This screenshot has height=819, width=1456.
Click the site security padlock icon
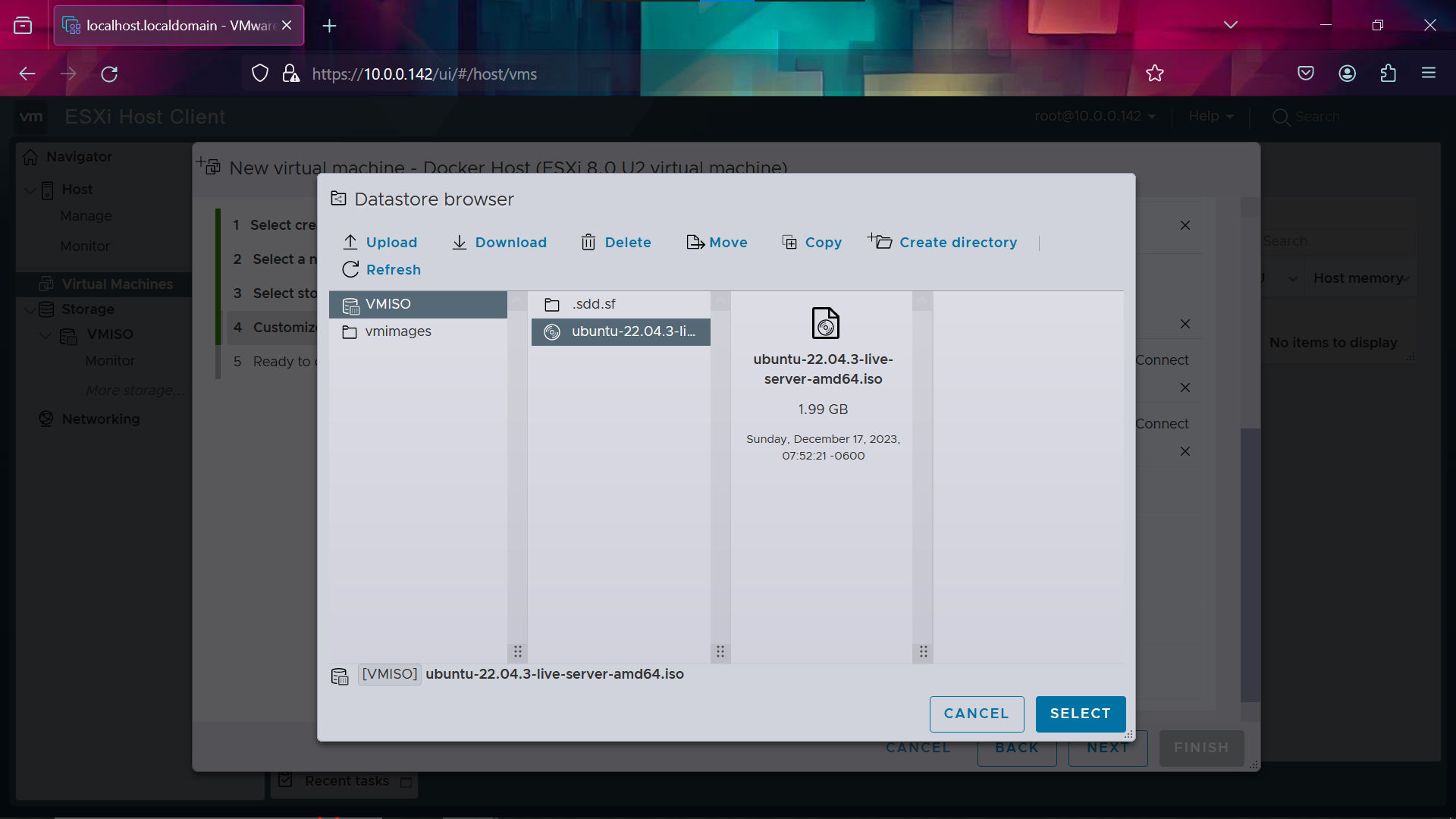290,74
